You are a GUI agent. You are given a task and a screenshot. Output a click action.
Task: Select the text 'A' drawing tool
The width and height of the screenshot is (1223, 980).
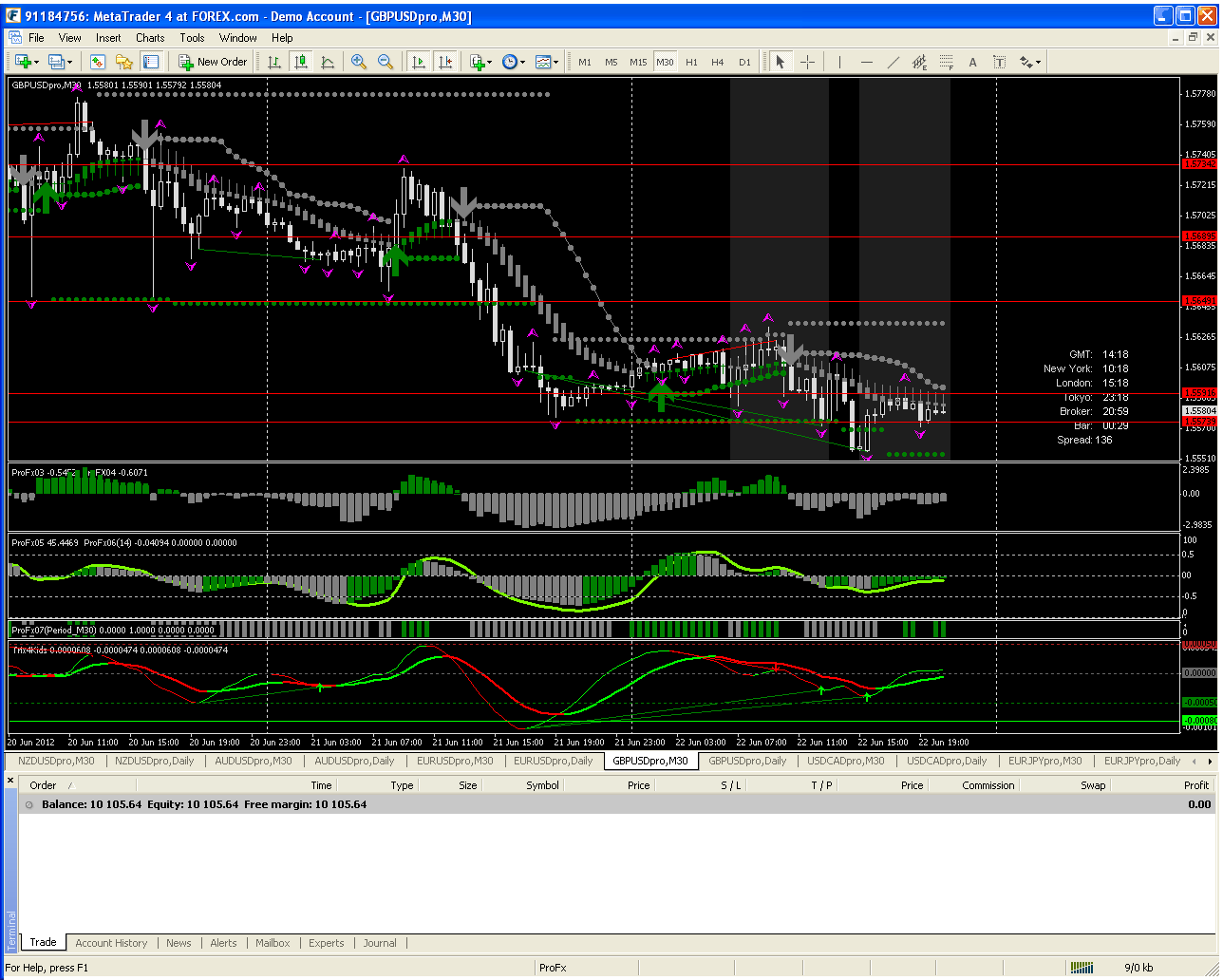point(972,62)
